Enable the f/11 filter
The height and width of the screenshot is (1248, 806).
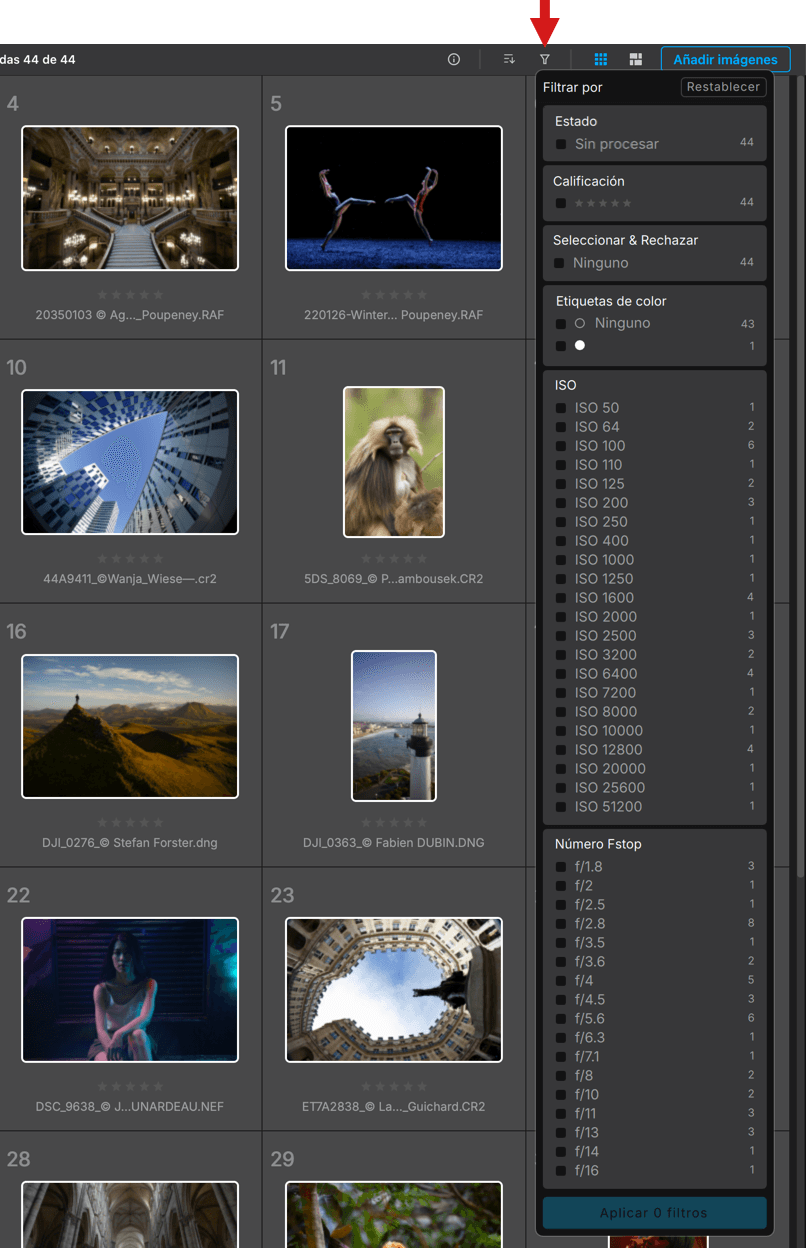(x=561, y=1114)
